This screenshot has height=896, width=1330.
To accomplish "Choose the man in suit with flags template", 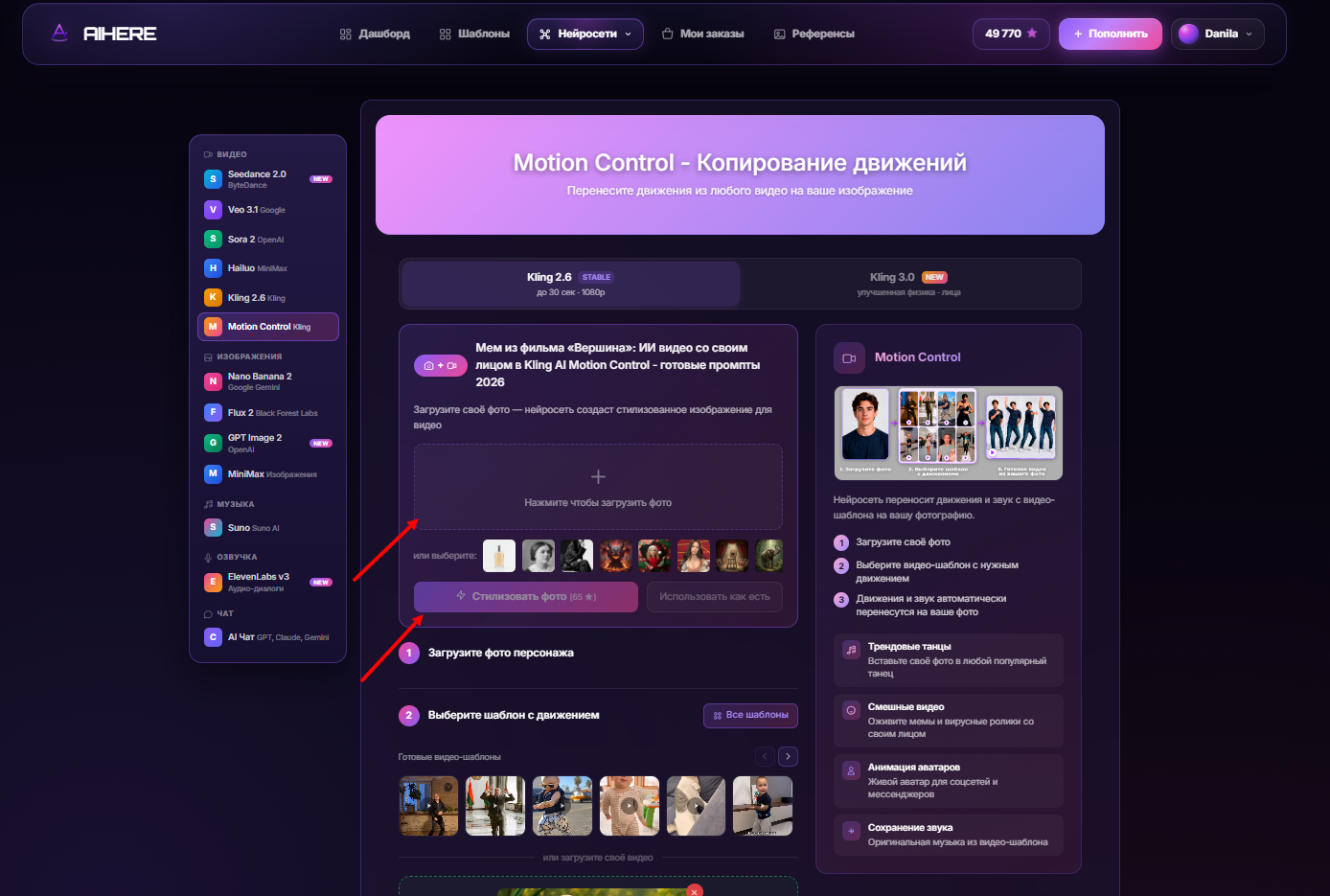I will point(495,806).
